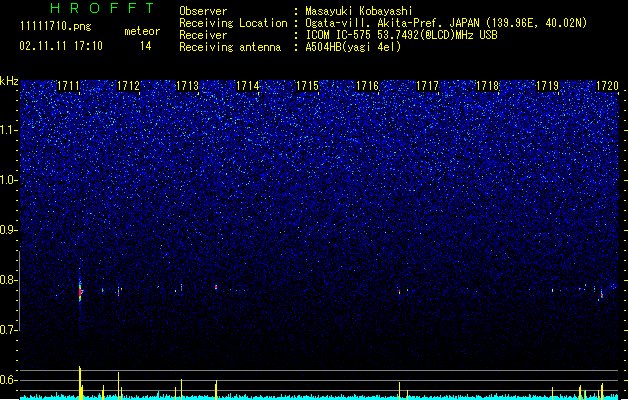Click the 0.7 kHz frequency label
629x400 pixels.
(9, 330)
